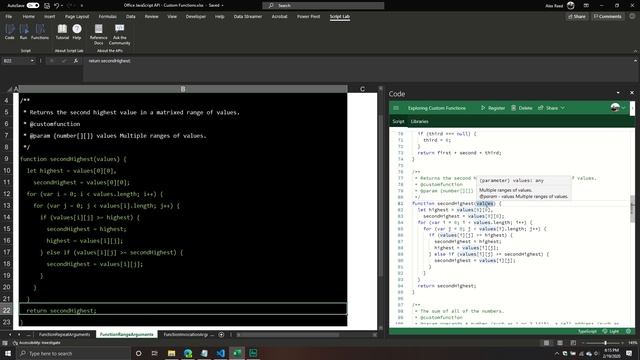Toggle the Light theme in Code pane footer

(x=611, y=331)
